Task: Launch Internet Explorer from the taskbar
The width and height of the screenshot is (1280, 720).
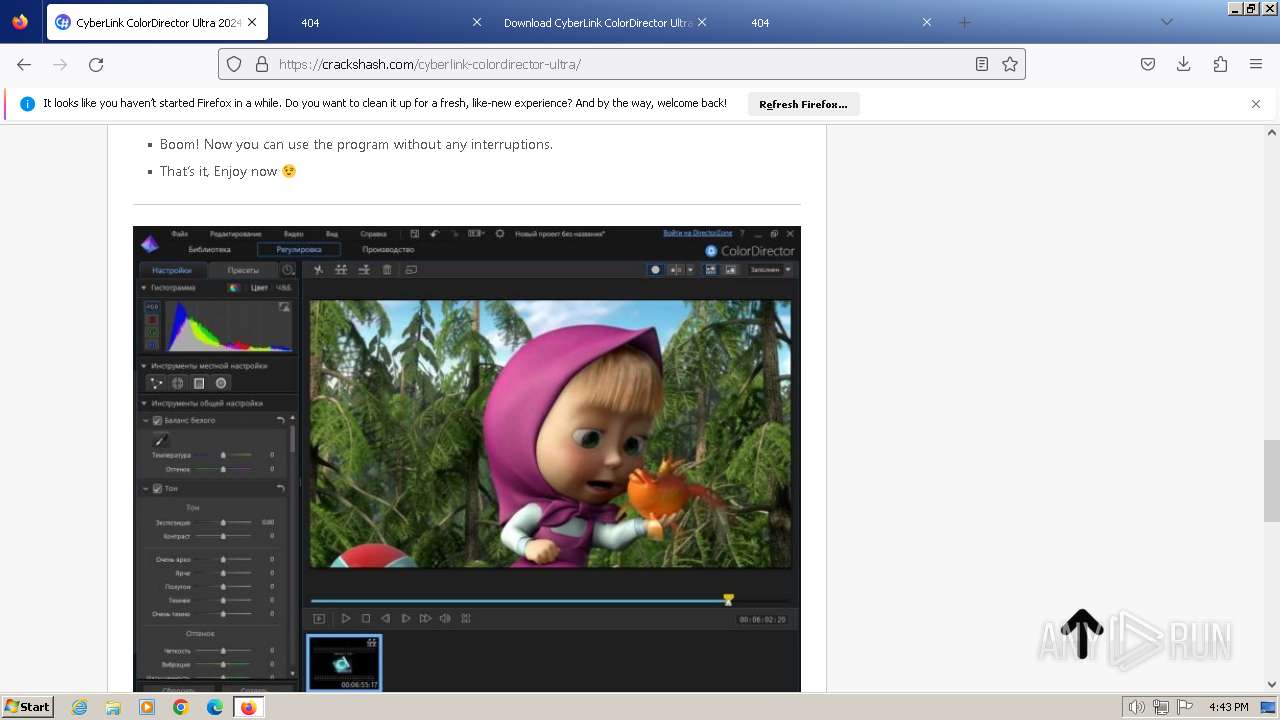Action: [x=80, y=707]
